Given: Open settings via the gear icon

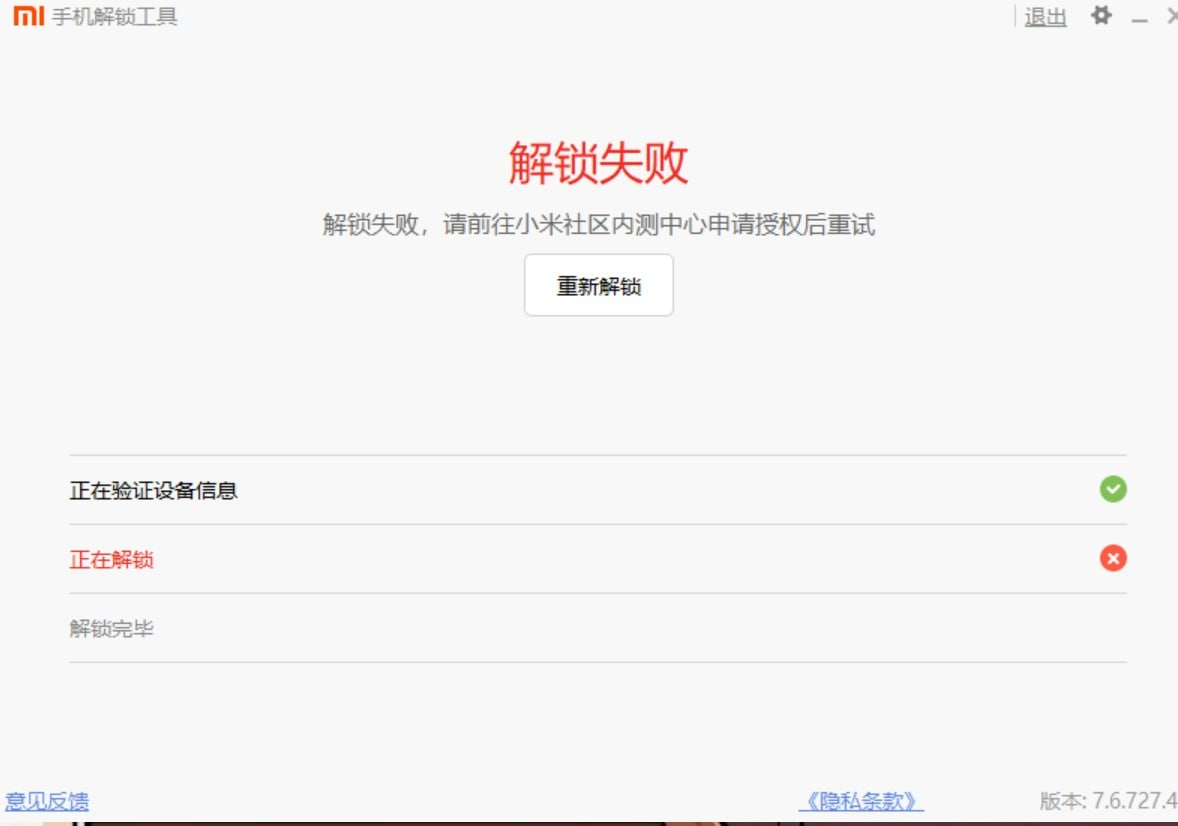Looking at the screenshot, I should (x=1101, y=16).
